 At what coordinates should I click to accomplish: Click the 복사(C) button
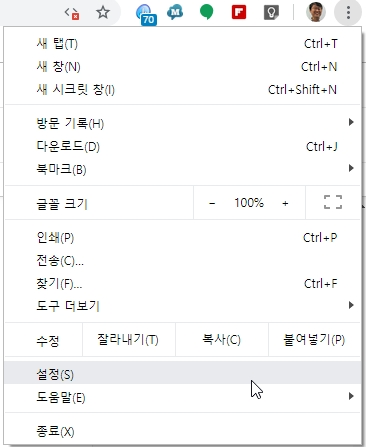point(222,340)
